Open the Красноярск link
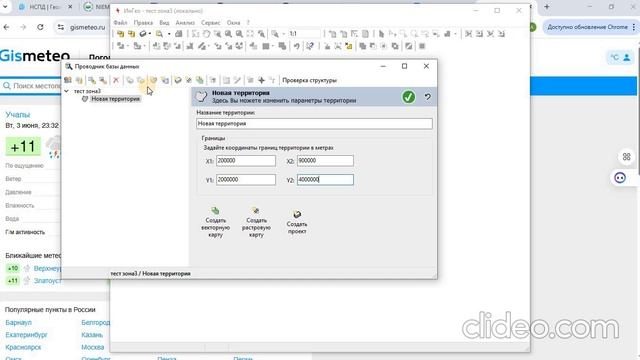Image resolution: width=640 pixels, height=360 pixels. coord(23,347)
